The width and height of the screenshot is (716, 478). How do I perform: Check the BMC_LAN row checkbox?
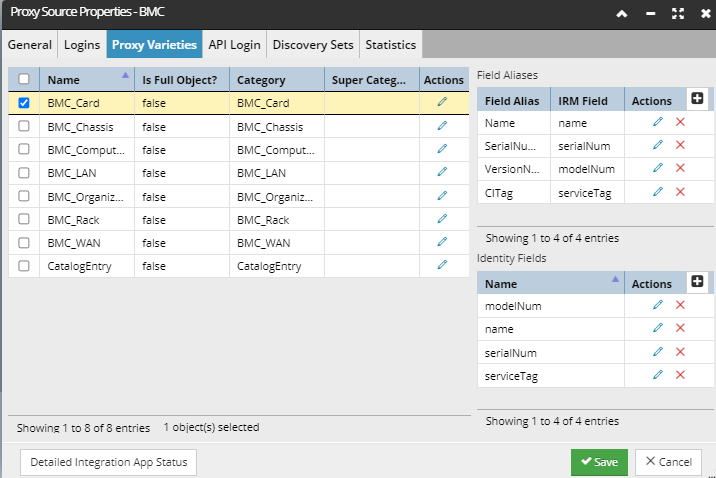click(24, 173)
